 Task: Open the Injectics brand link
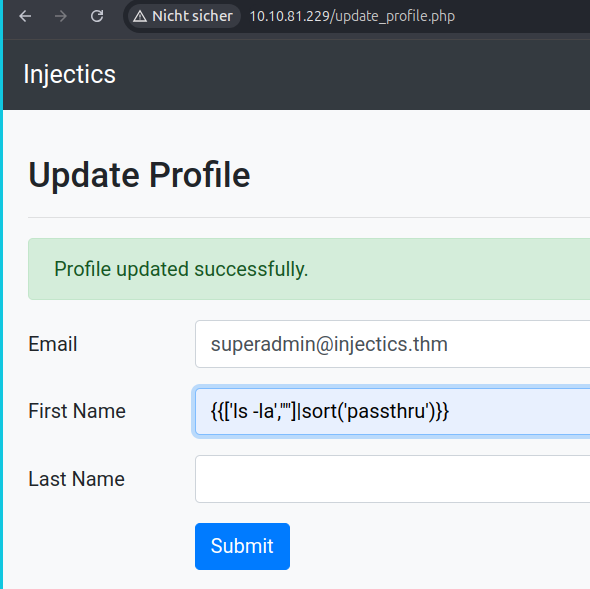pyautogui.click(x=70, y=74)
